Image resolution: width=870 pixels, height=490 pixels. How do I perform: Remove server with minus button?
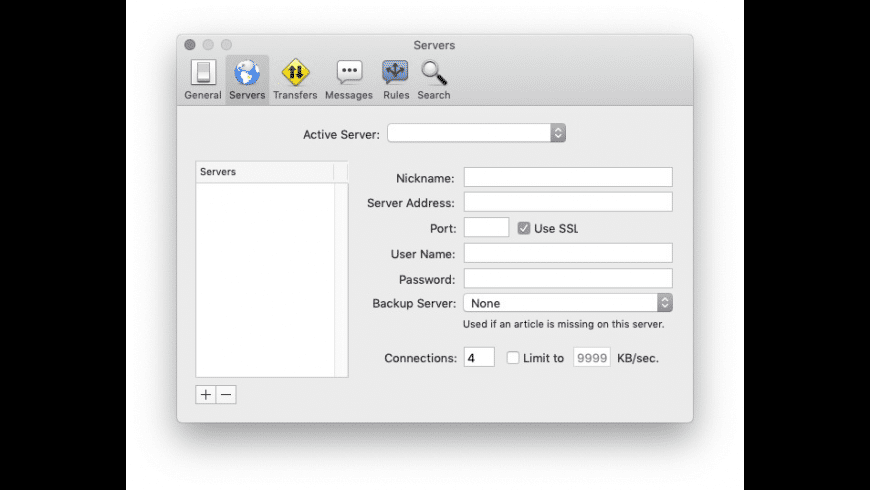point(226,395)
